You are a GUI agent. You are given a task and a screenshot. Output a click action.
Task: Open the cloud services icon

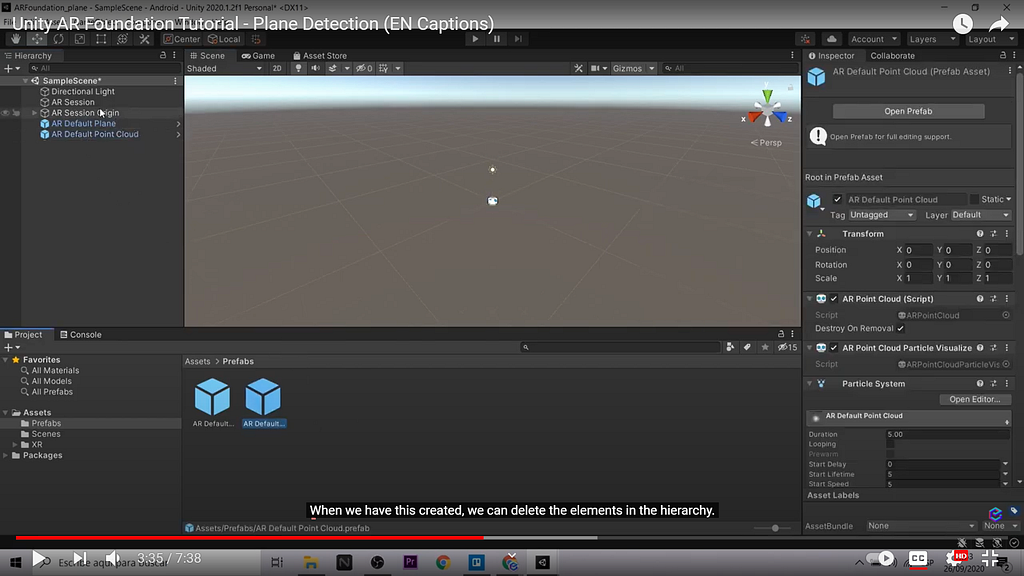[x=831, y=39]
